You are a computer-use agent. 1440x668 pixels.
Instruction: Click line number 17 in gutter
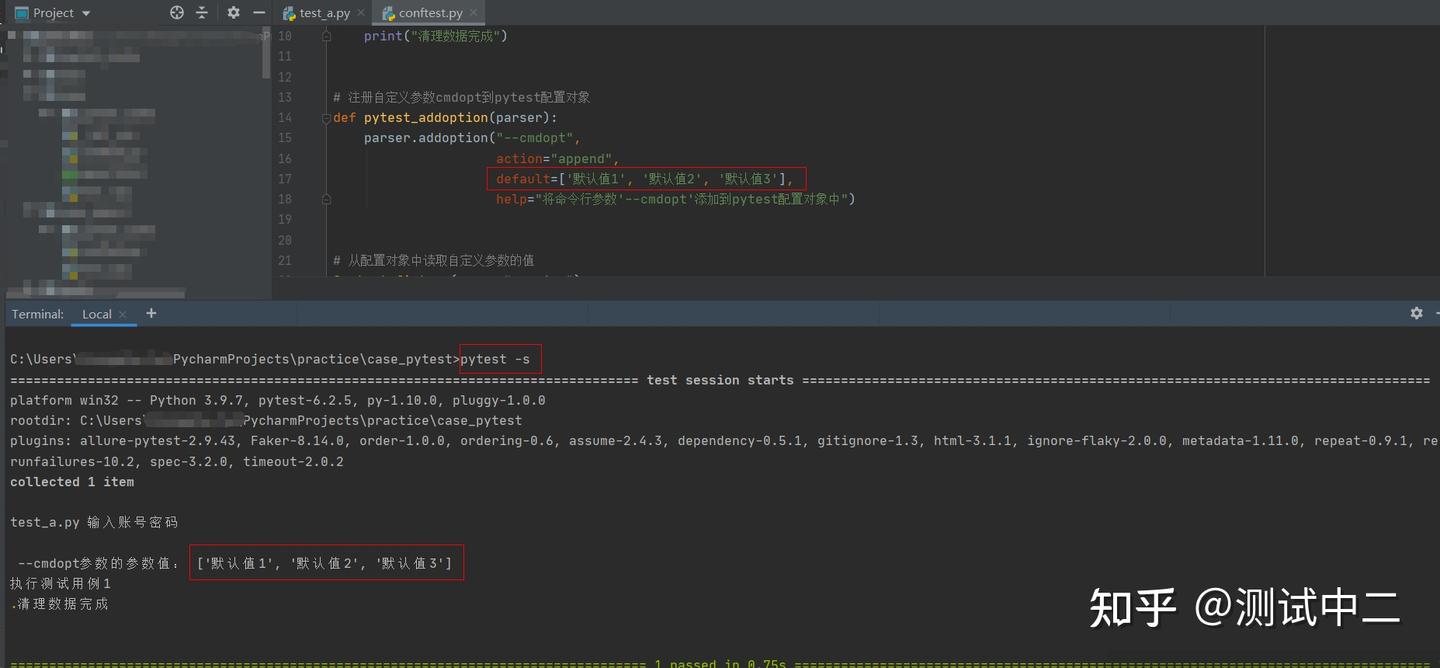tap(285, 179)
